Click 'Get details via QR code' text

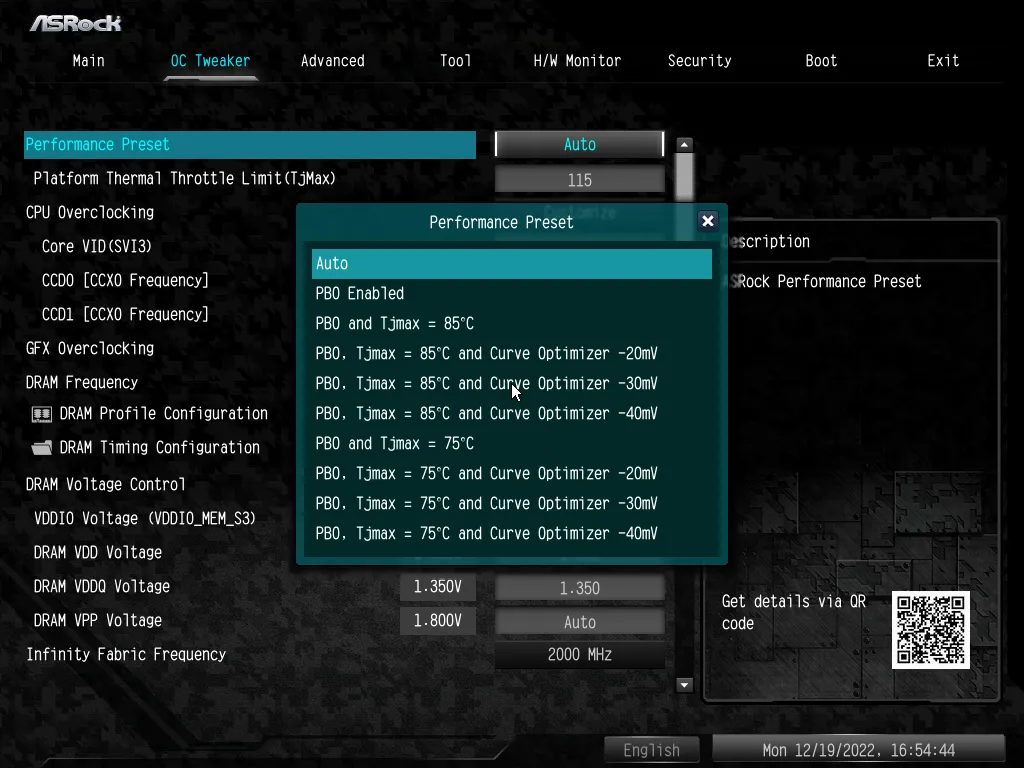point(793,613)
